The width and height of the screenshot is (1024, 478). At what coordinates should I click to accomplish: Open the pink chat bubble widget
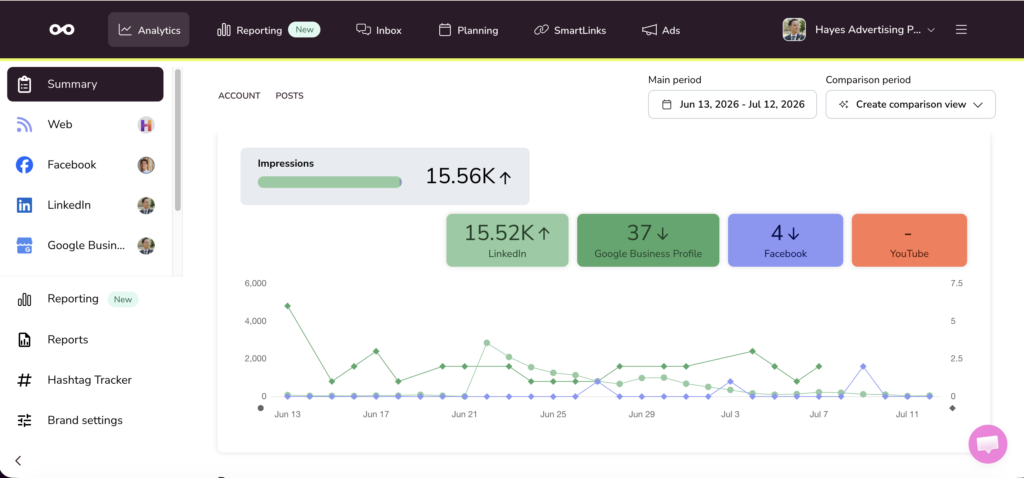point(987,444)
